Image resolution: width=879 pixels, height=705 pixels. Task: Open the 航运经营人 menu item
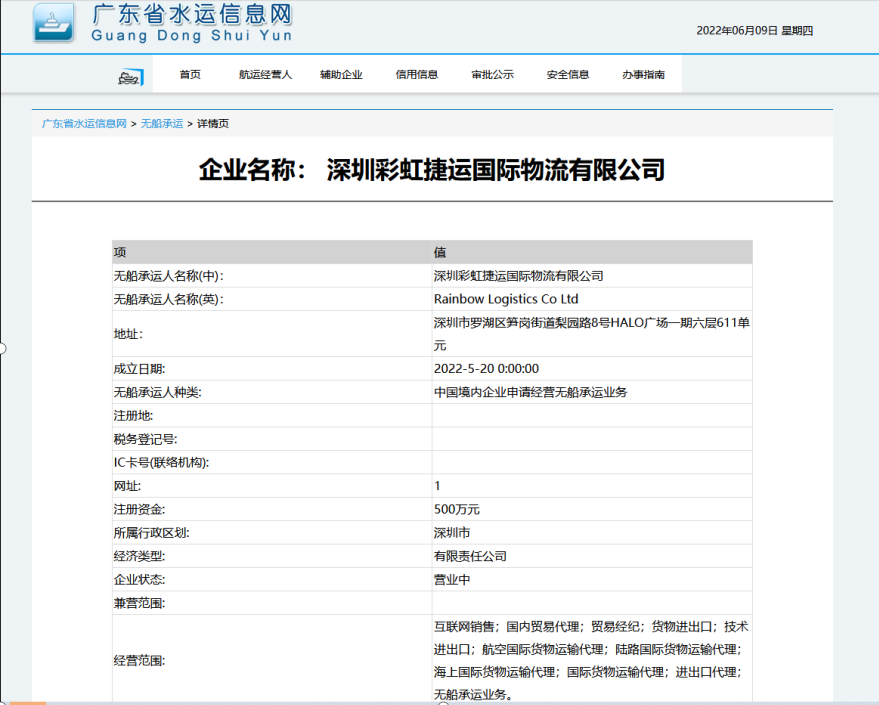pyautogui.click(x=265, y=75)
